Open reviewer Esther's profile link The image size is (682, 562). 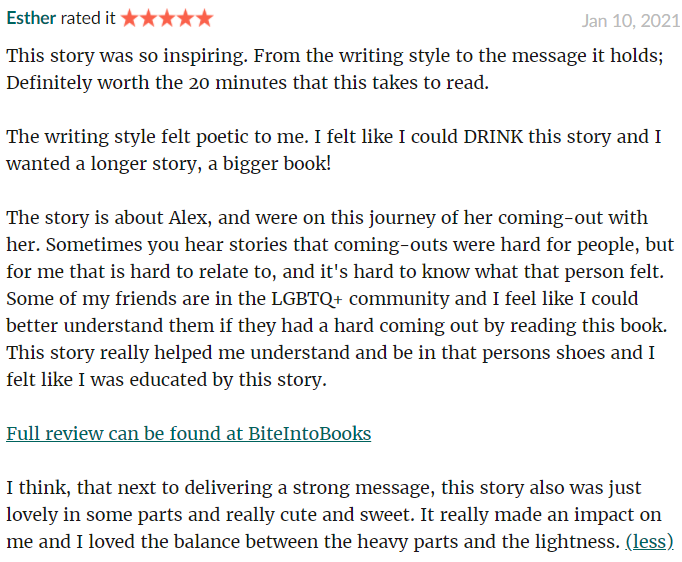pos(31,19)
